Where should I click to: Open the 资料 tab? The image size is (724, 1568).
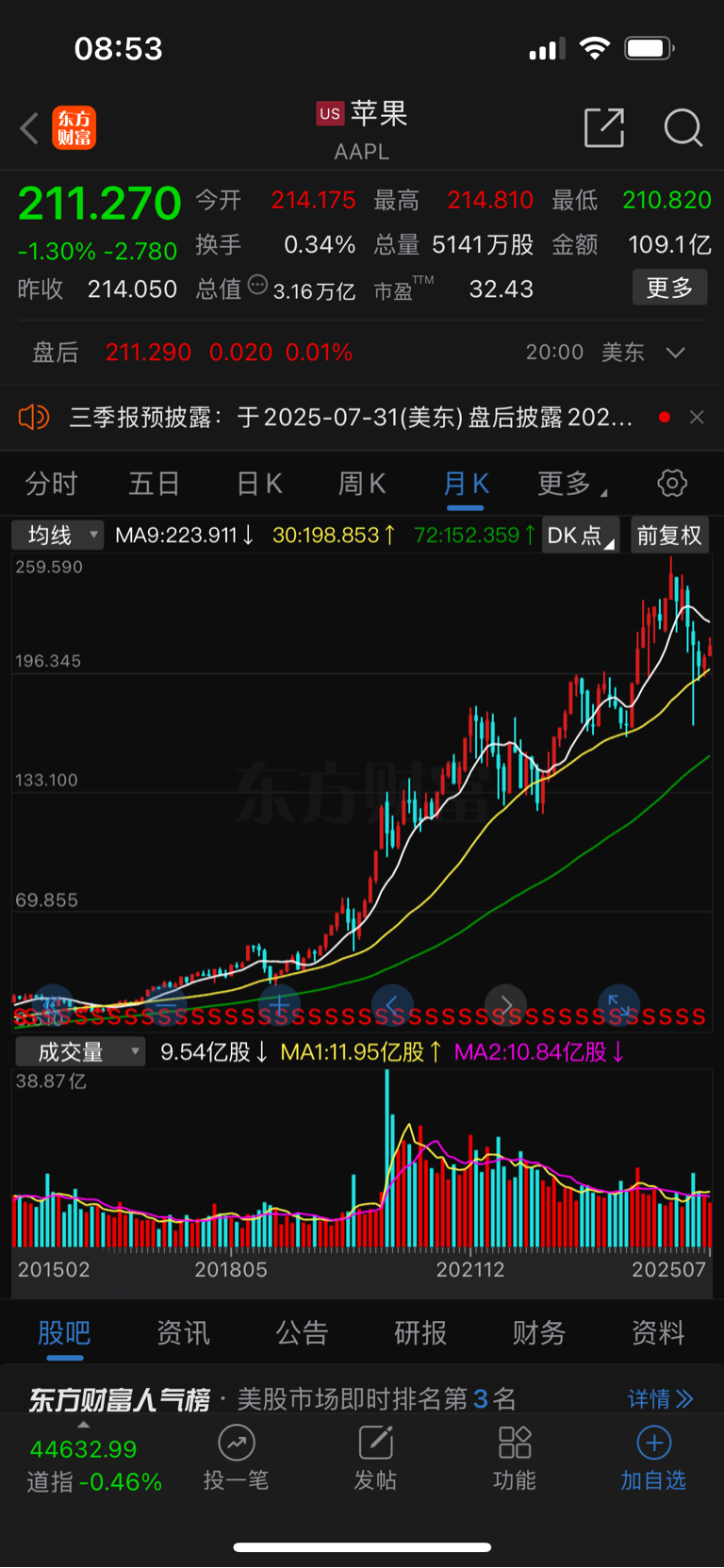[x=658, y=1333]
